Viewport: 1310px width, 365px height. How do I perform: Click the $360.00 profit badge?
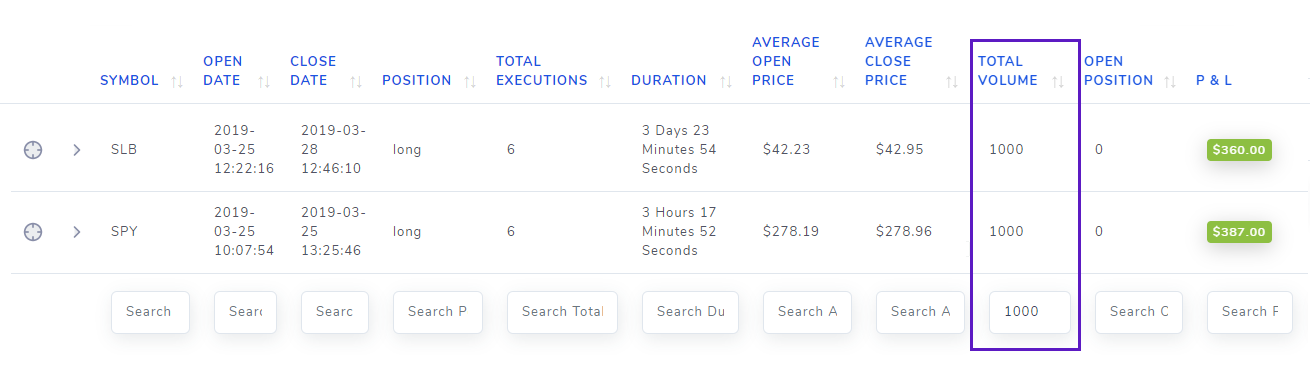pyautogui.click(x=1239, y=150)
